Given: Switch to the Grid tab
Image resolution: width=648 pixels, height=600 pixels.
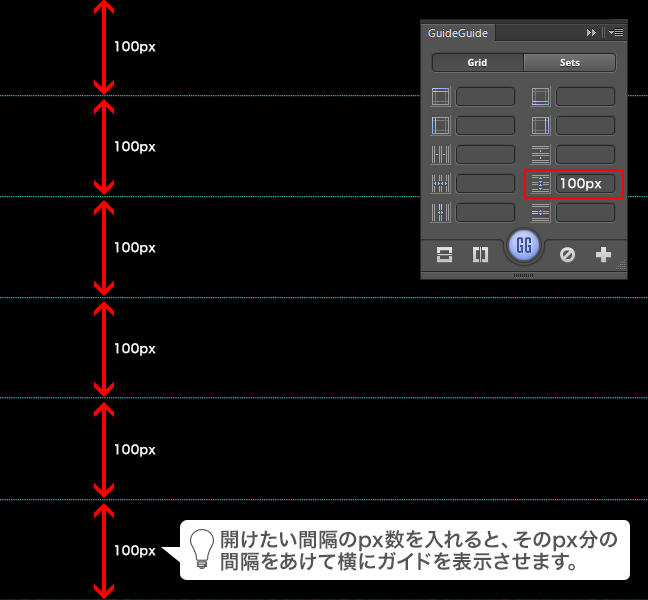Looking at the screenshot, I should 478,62.
